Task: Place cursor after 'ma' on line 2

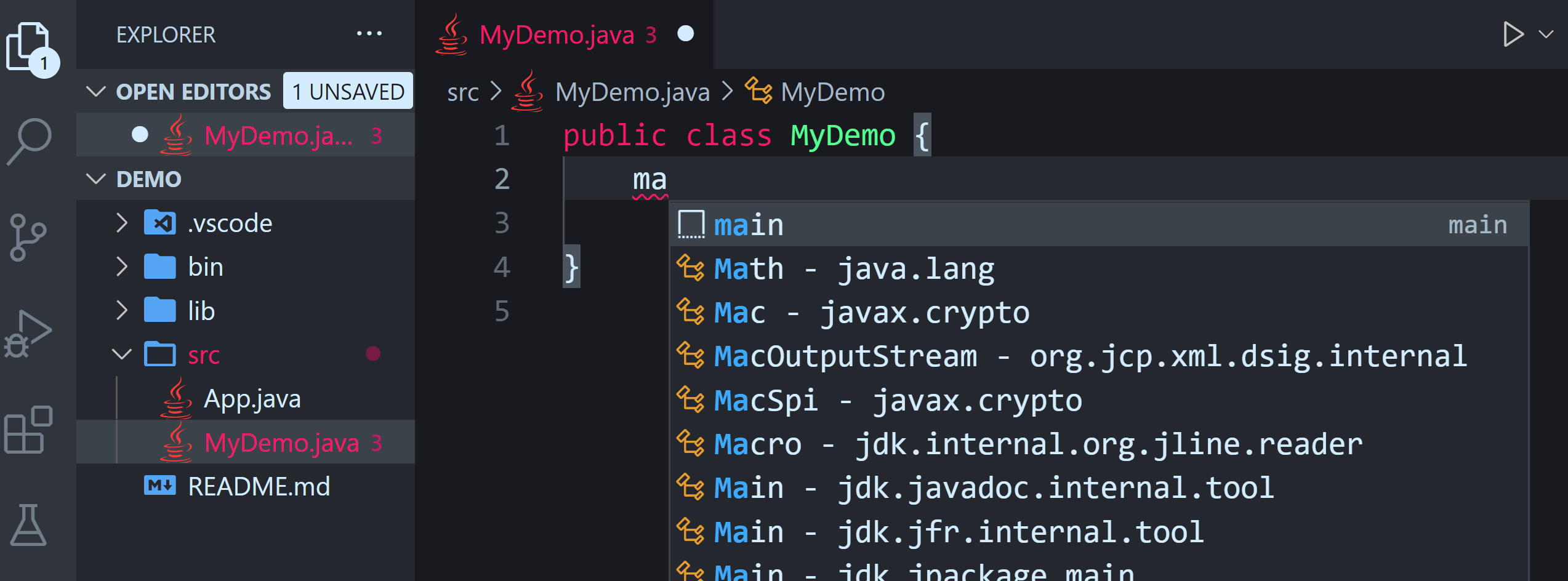Action: (x=669, y=179)
